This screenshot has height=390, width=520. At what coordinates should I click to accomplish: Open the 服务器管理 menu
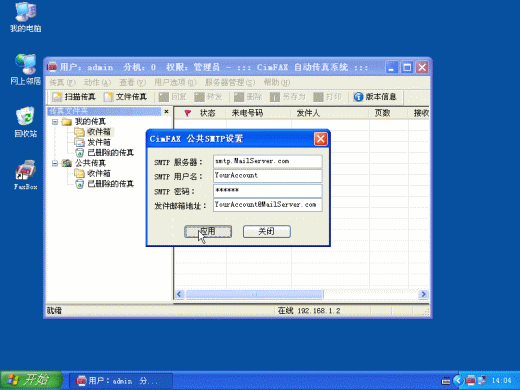coord(230,82)
